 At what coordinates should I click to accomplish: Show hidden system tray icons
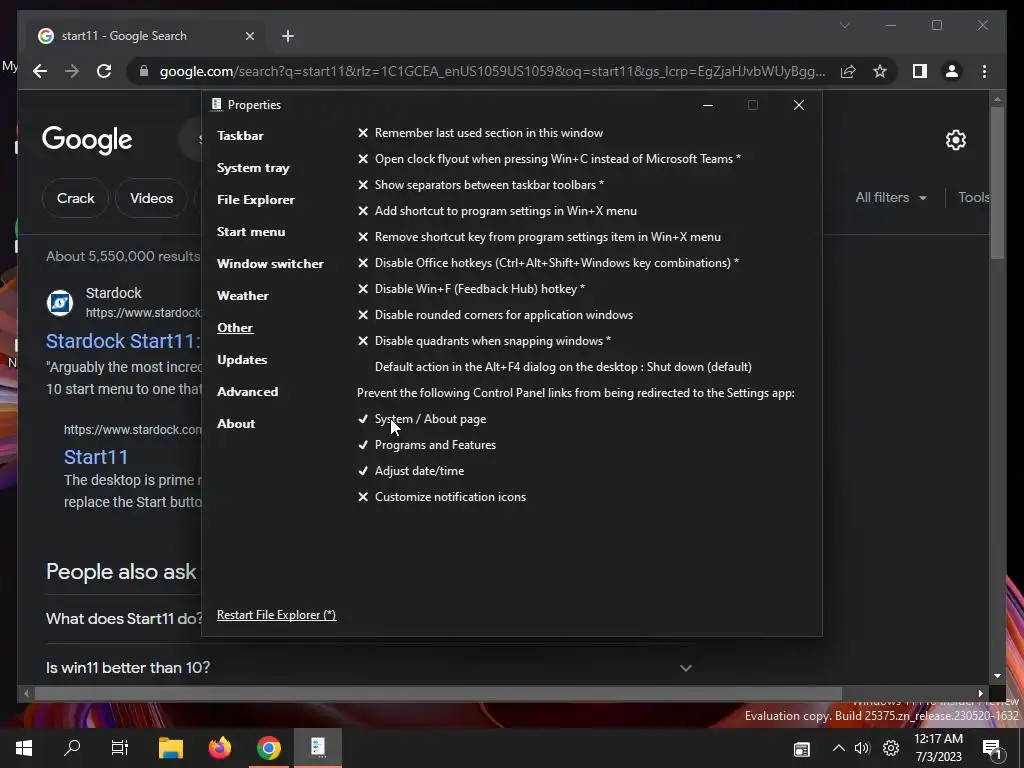(839, 748)
